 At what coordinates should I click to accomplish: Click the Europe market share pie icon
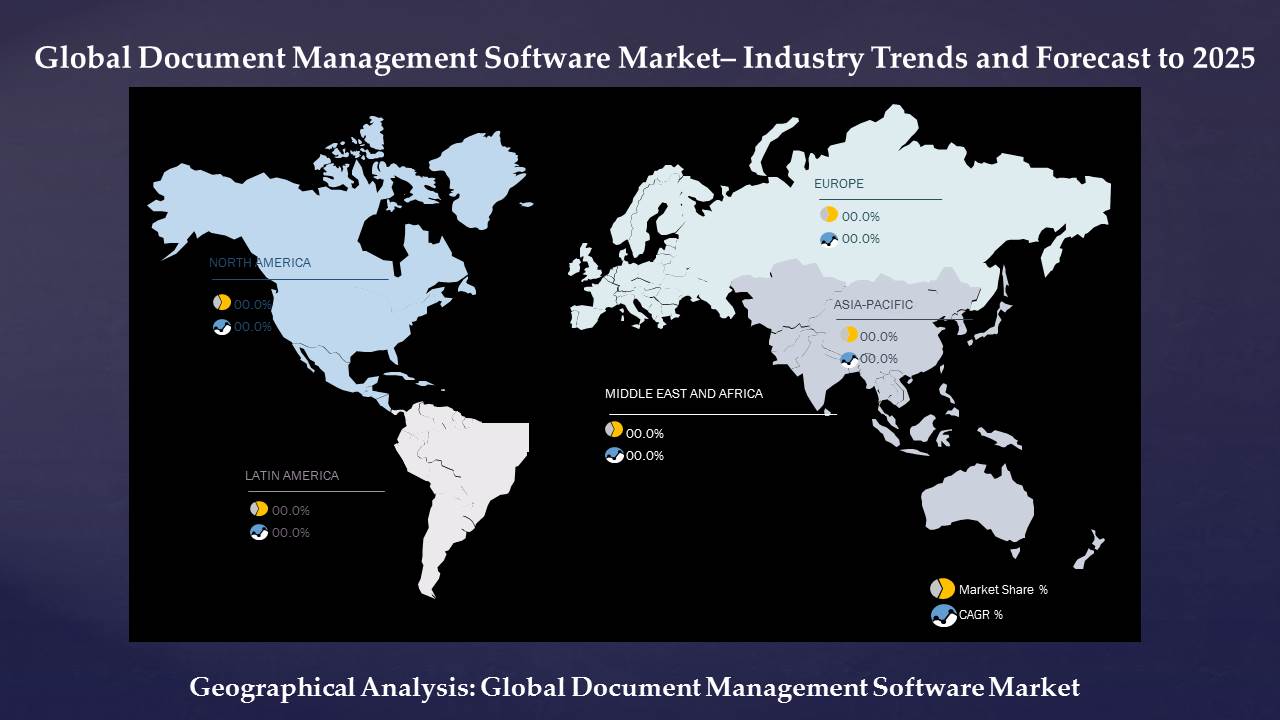(829, 215)
